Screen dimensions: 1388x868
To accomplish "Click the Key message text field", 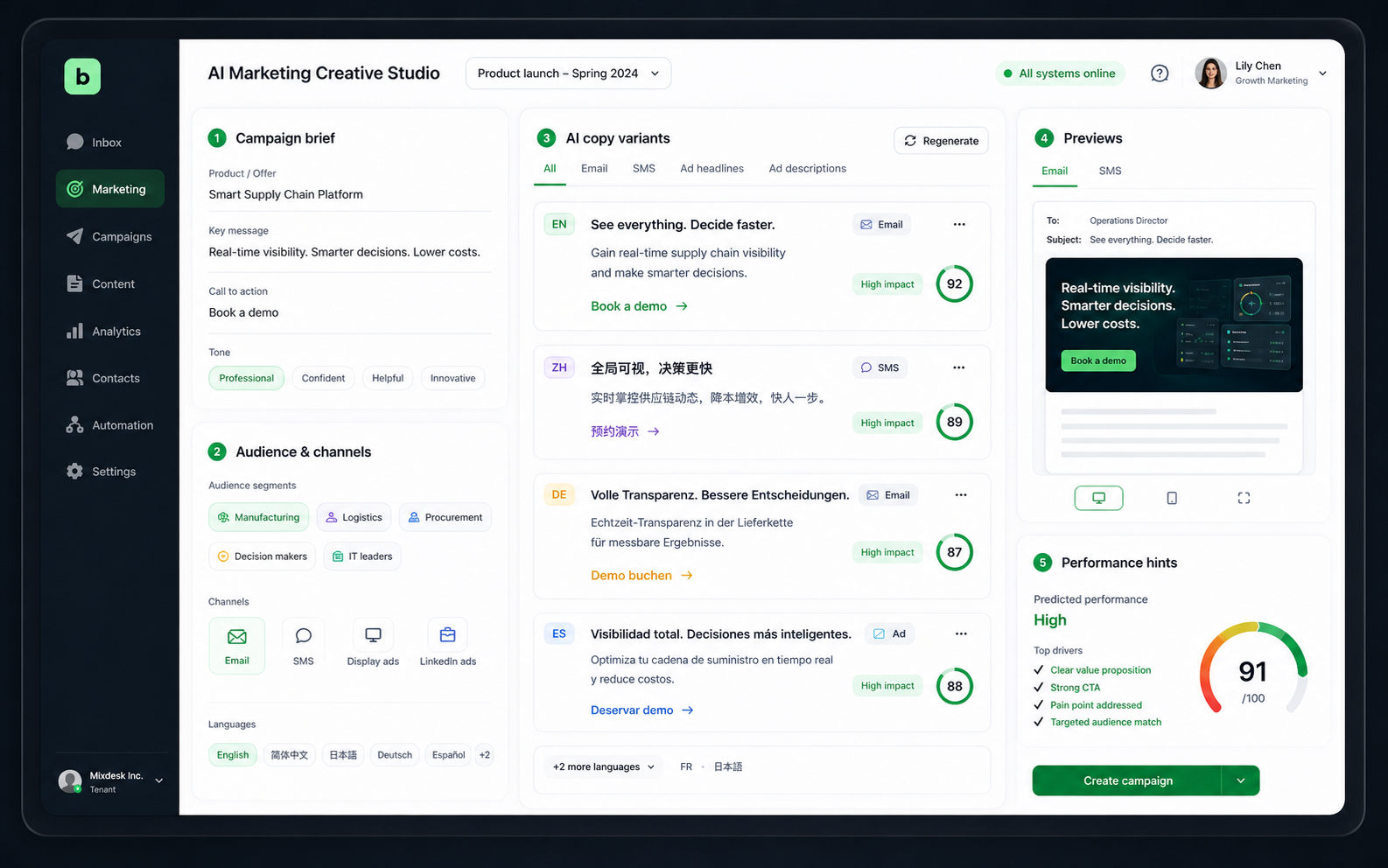I will (349, 252).
